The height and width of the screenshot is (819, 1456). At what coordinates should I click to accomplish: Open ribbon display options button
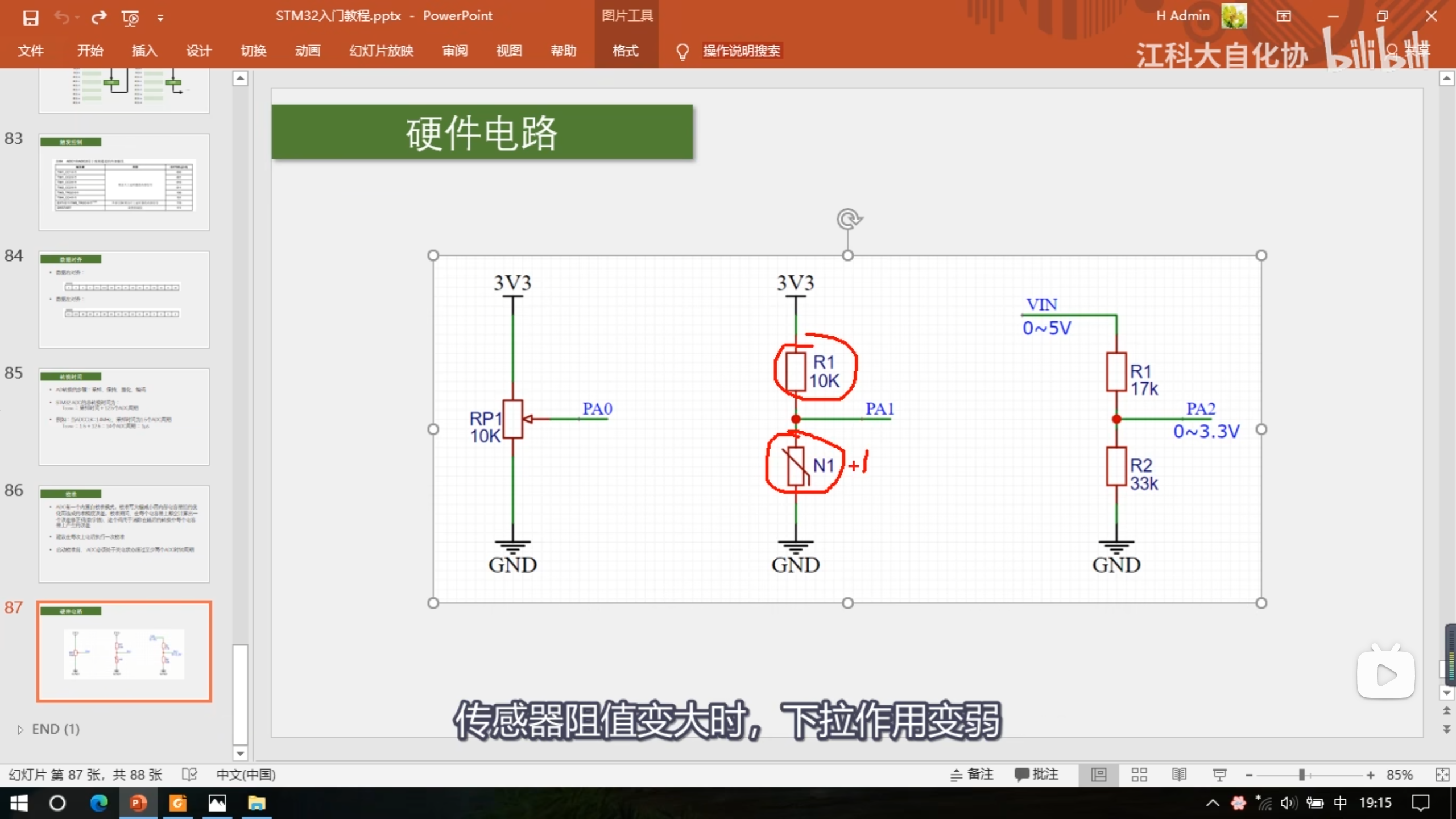1283,16
